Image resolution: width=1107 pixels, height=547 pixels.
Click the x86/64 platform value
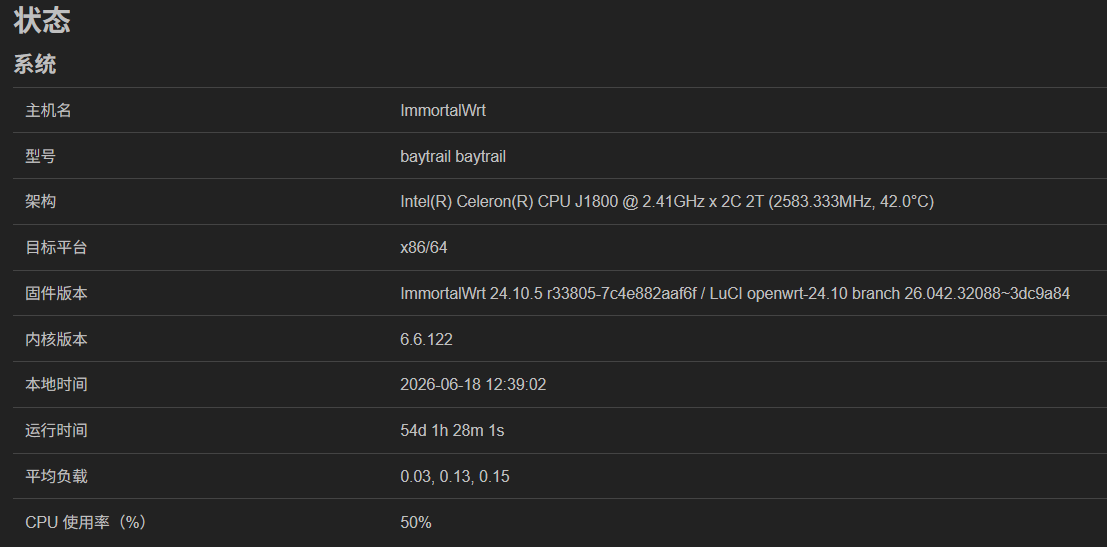(x=424, y=248)
